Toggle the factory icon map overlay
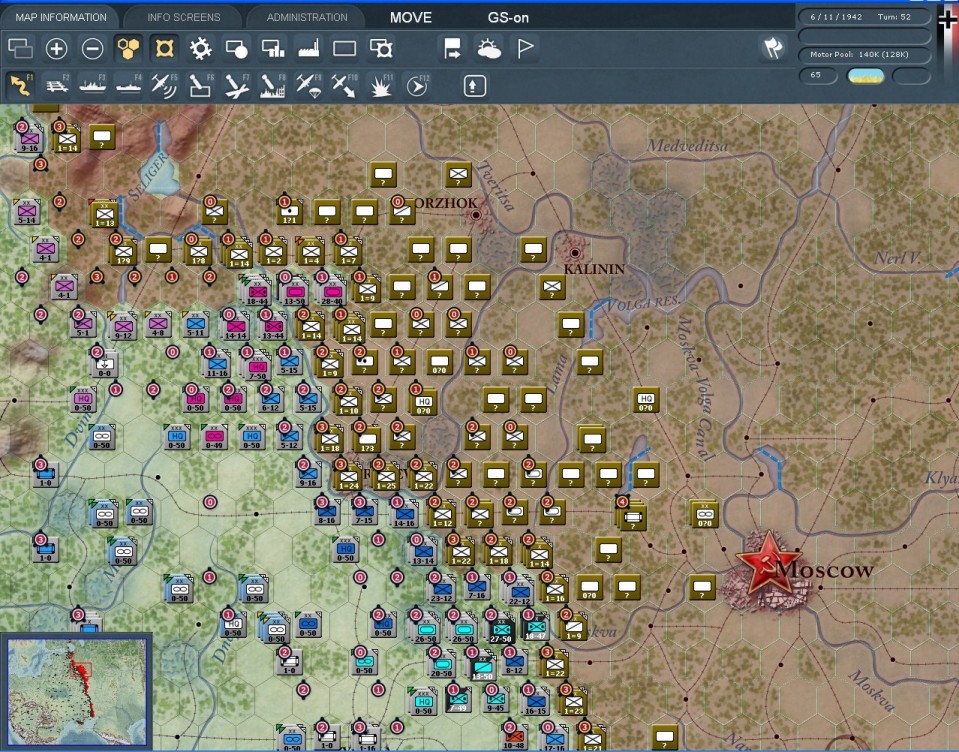The height and width of the screenshot is (752, 959). pos(308,48)
